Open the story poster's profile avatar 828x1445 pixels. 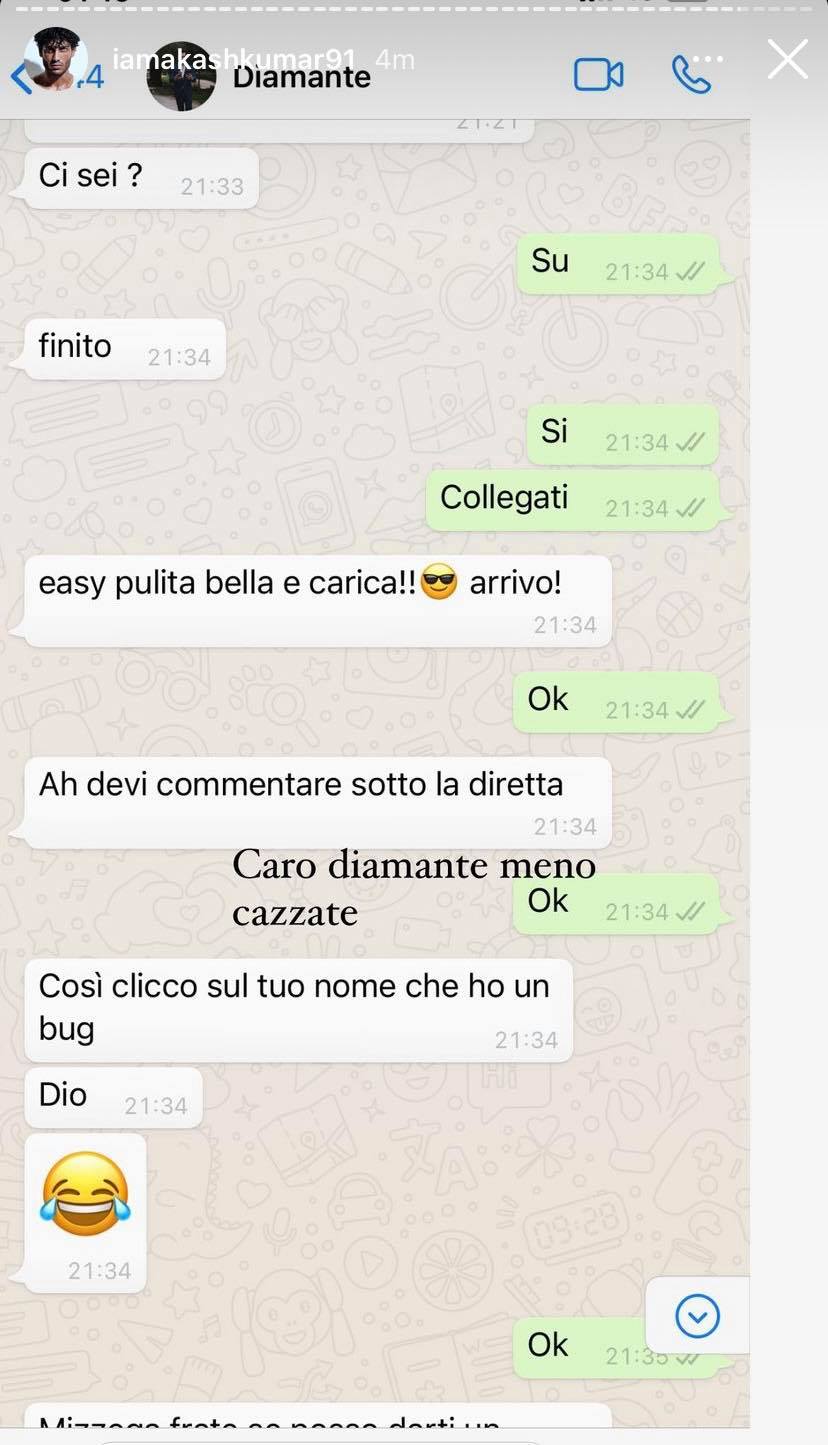coord(55,59)
